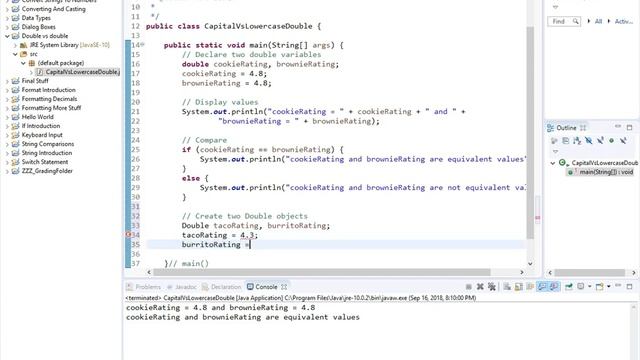Viewport: 640px width, 360px height.
Task: Select the Dialog Boxes project
Action: tap(38, 27)
